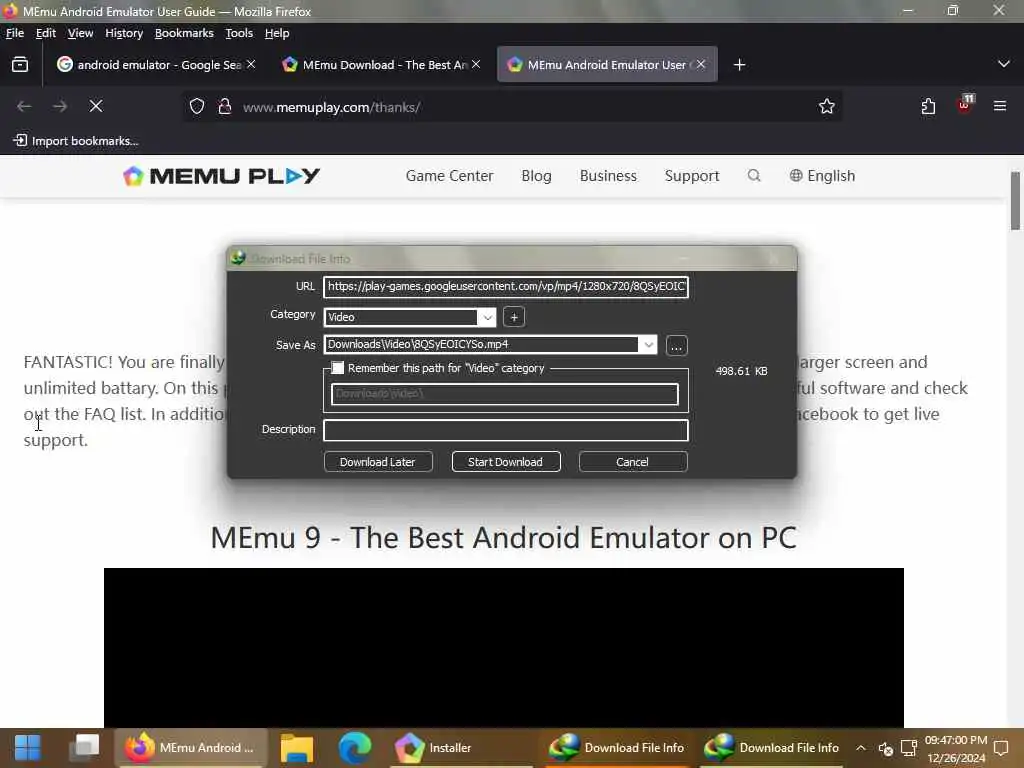This screenshot has height=768, width=1024.
Task: Launch Microsoft Edge from taskbar
Action: [x=354, y=748]
